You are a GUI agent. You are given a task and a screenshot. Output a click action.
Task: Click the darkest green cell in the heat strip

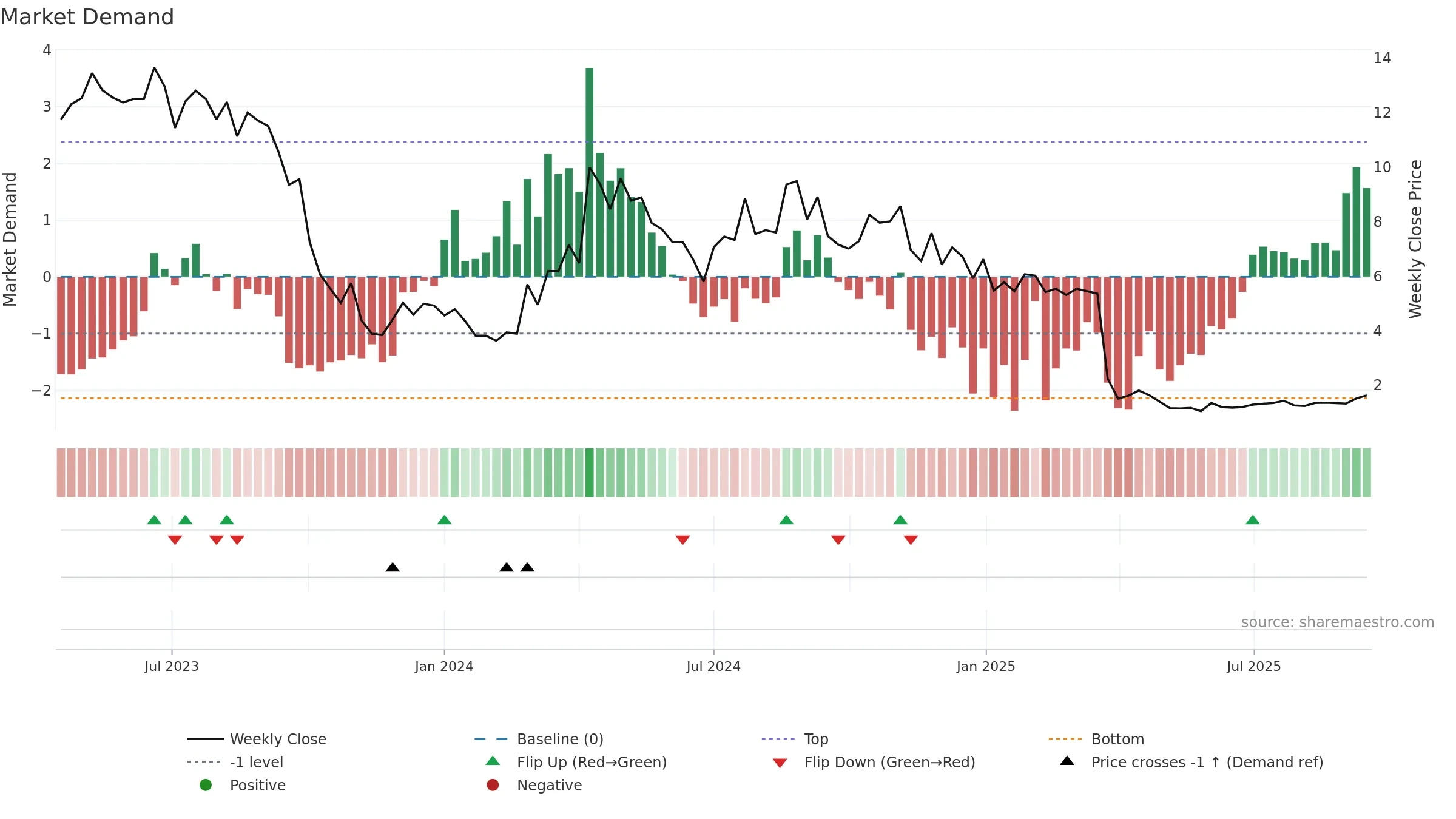click(x=590, y=473)
